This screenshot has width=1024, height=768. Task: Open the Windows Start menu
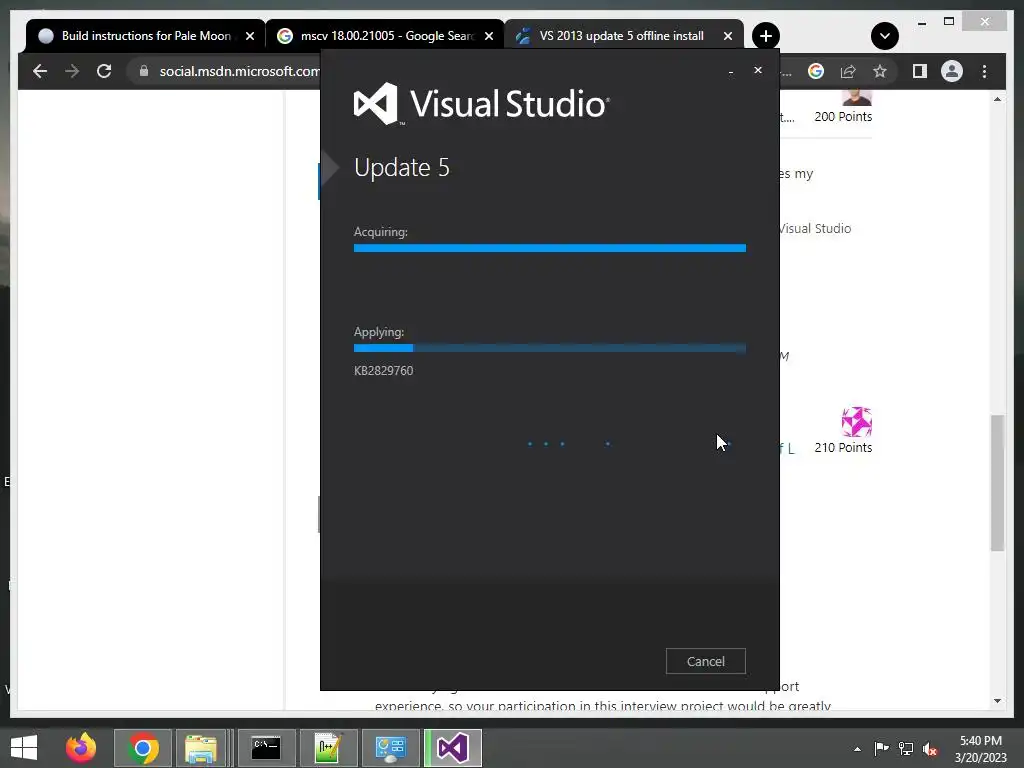(24, 748)
